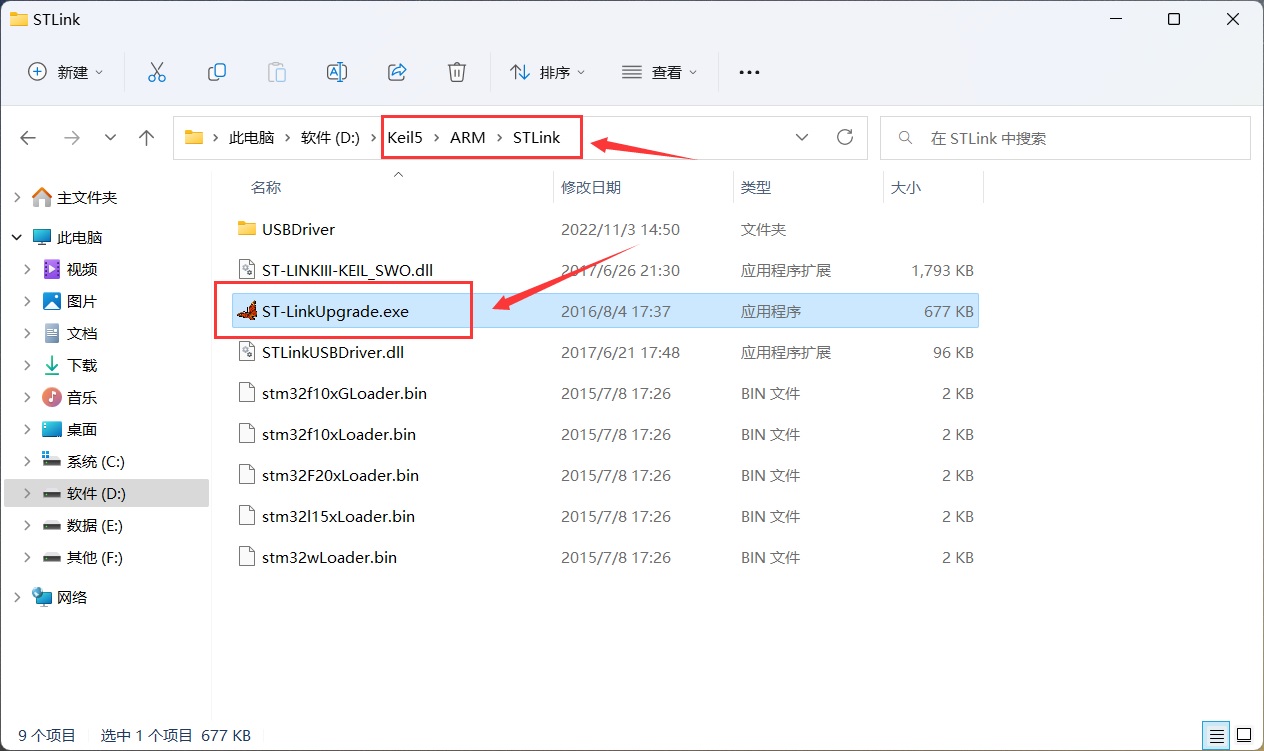Navigate back with the left arrow
The height and width of the screenshot is (751, 1264).
[29, 138]
